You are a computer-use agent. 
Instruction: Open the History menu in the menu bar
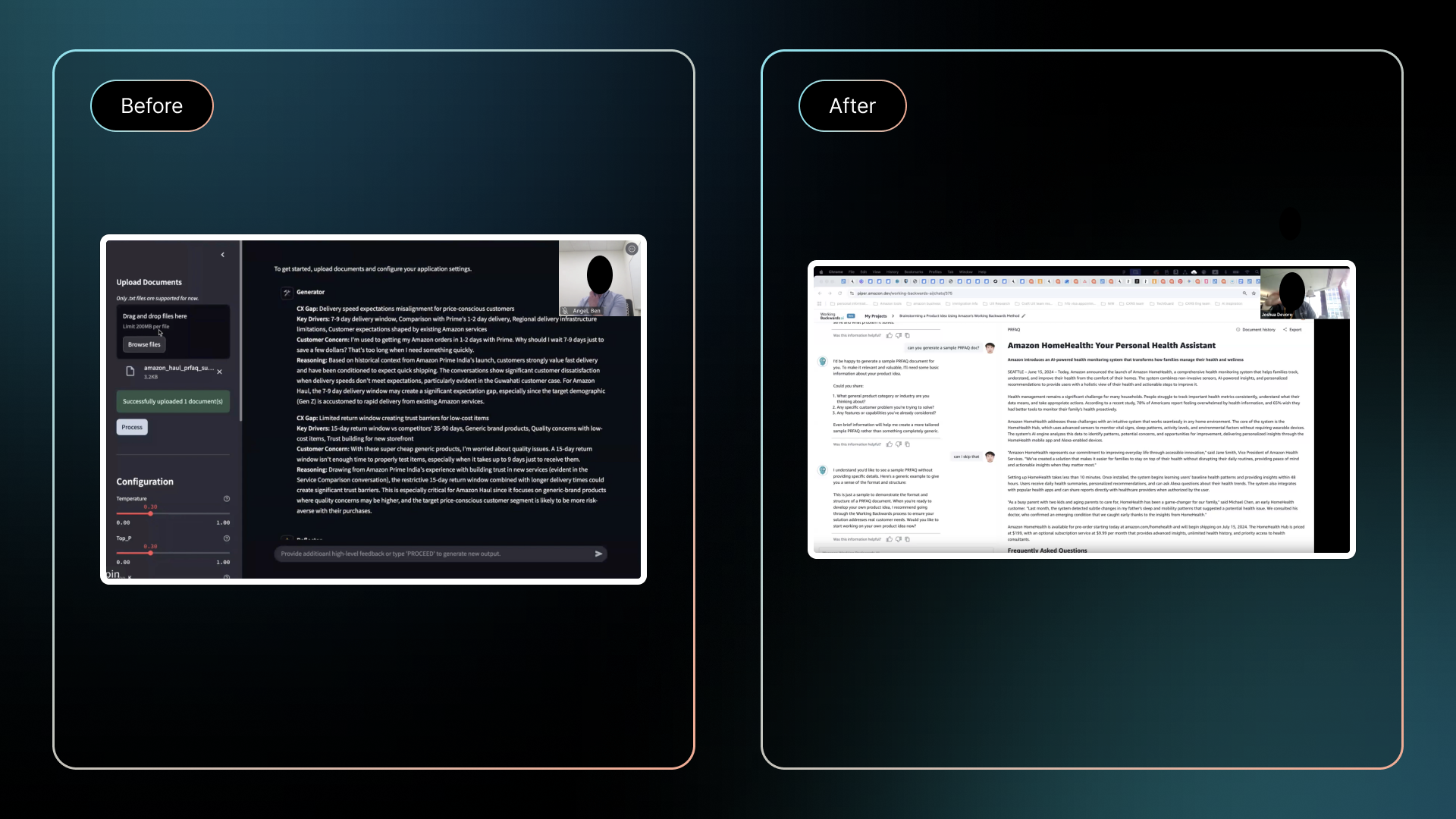(893, 271)
